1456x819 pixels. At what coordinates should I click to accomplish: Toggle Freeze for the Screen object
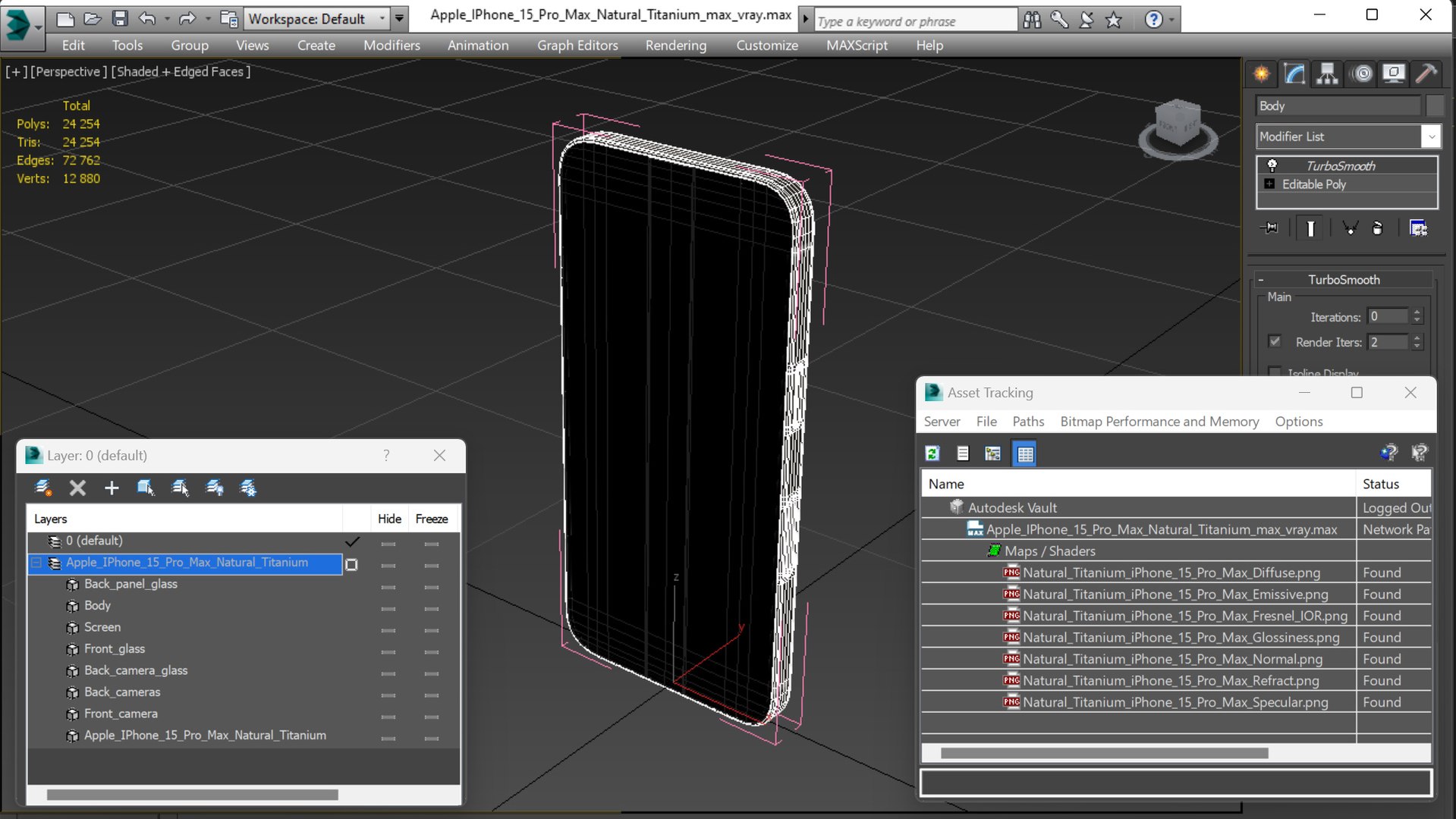pos(432,629)
